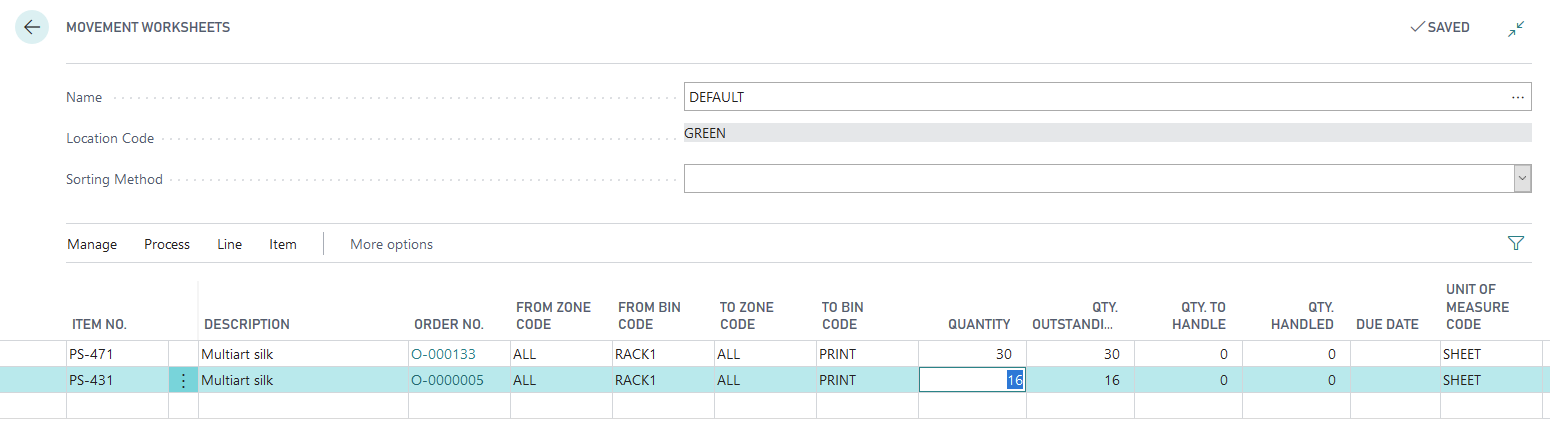
Task: Expand the Sorting Method dropdown
Action: tap(1522, 179)
